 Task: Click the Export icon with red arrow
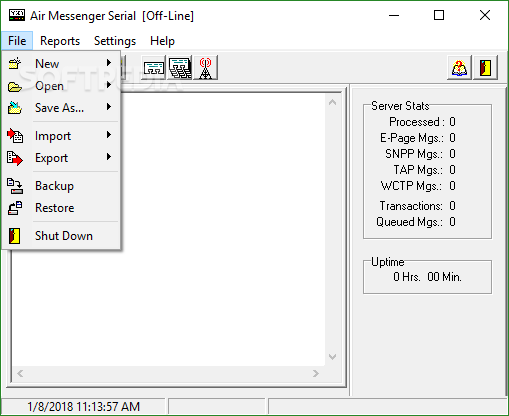click(x=15, y=158)
